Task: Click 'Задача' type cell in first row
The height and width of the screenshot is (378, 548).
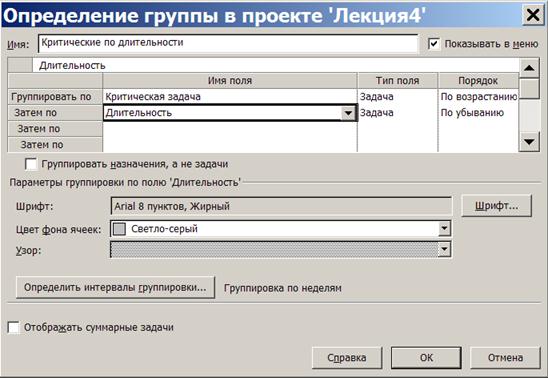Action: pos(397,97)
